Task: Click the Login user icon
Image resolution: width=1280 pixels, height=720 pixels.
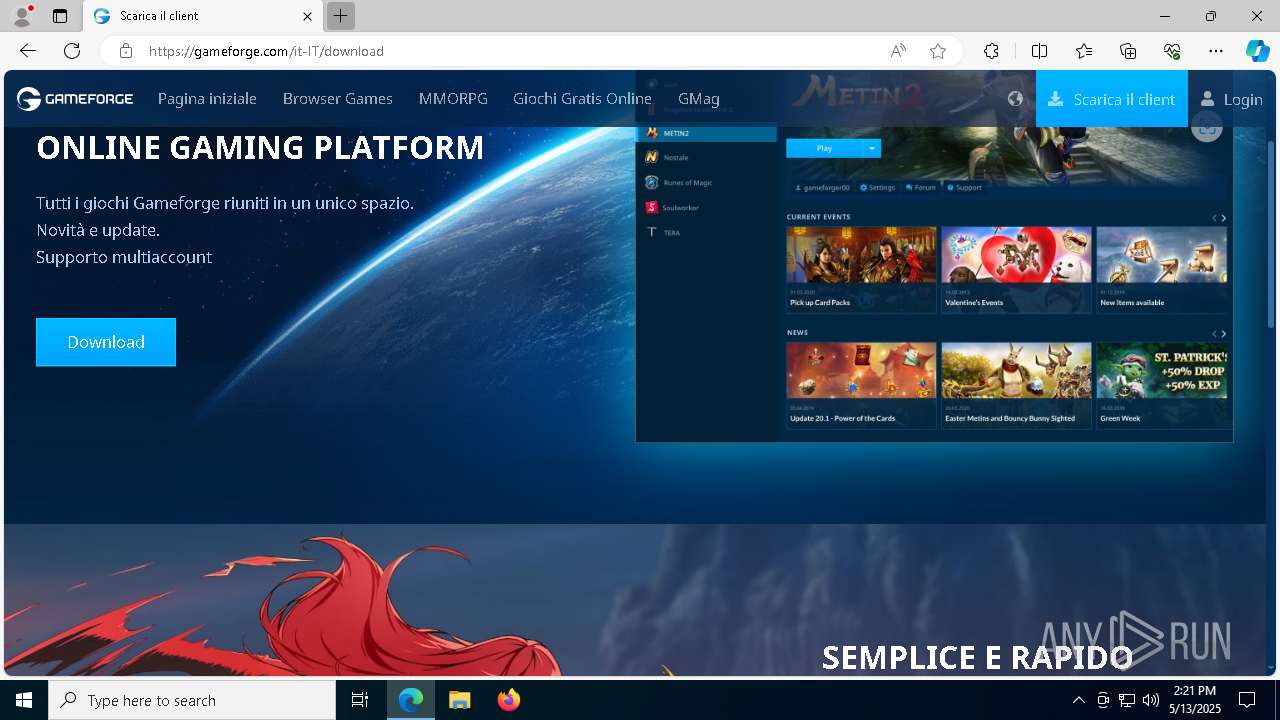Action: [1208, 98]
